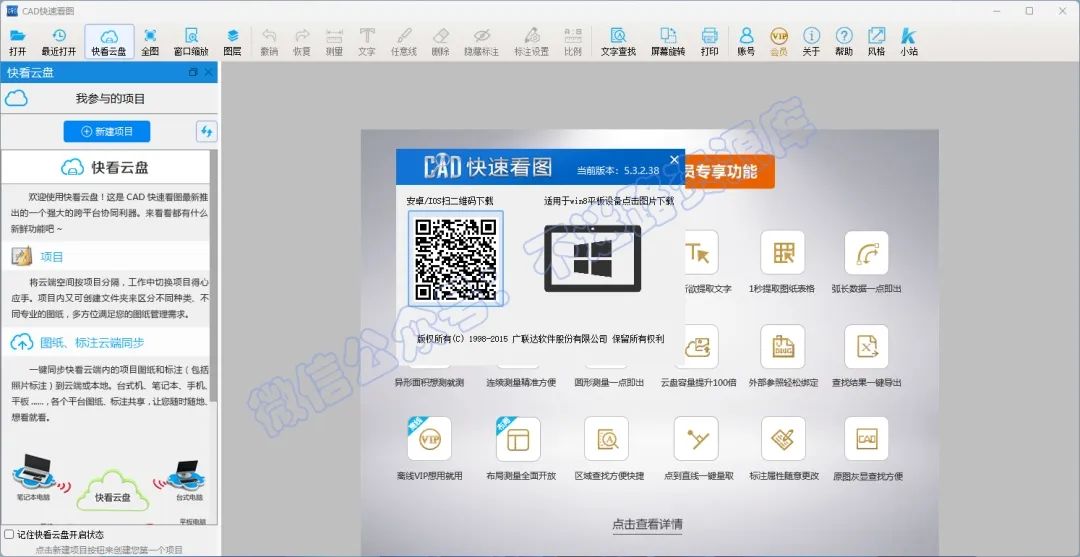Select the 删除 eraser tool
The width and height of the screenshot is (1080, 557).
coord(441,42)
